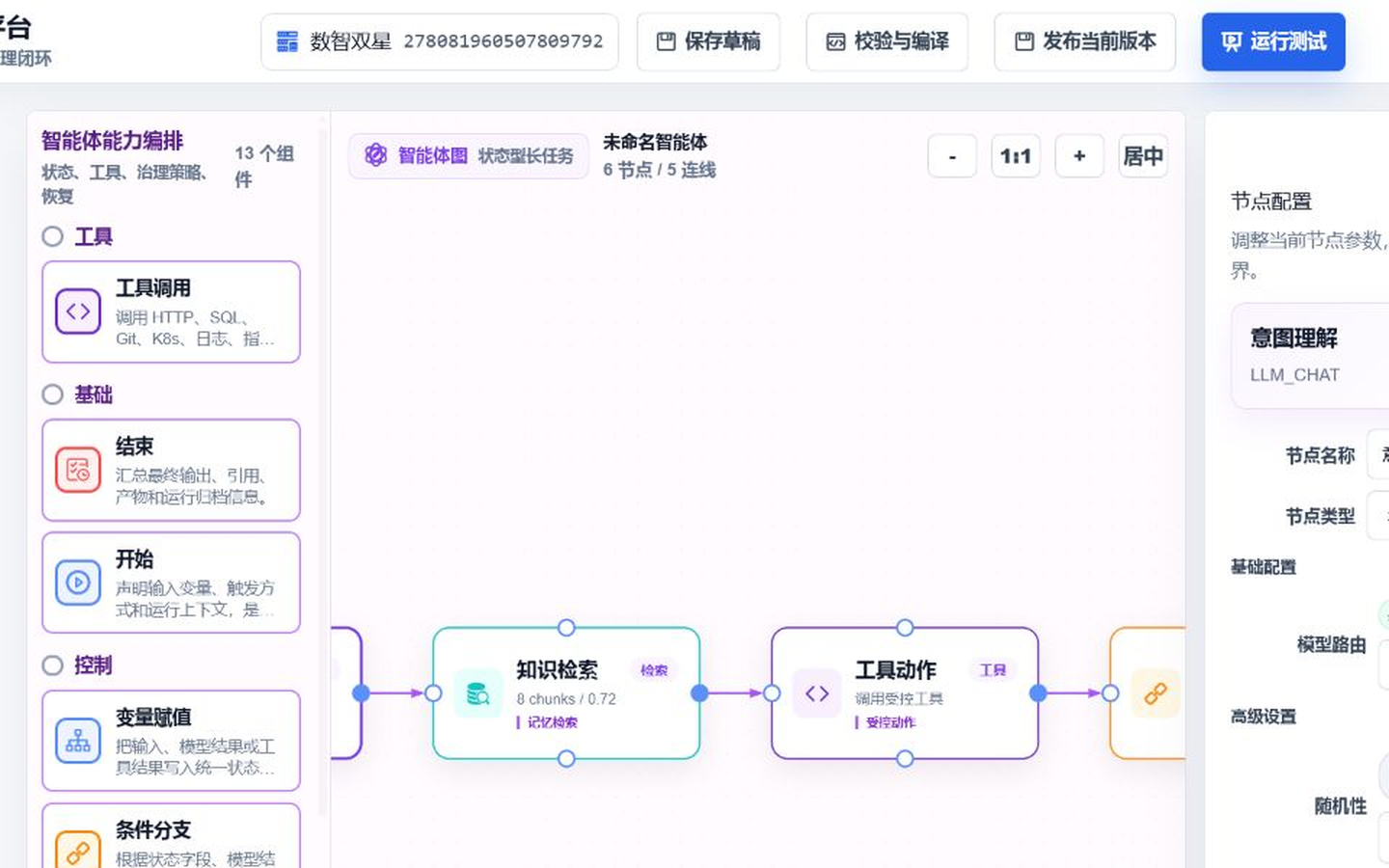Start 运行测试 run
Image resolution: width=1389 pixels, height=868 pixels.
coord(1273,41)
